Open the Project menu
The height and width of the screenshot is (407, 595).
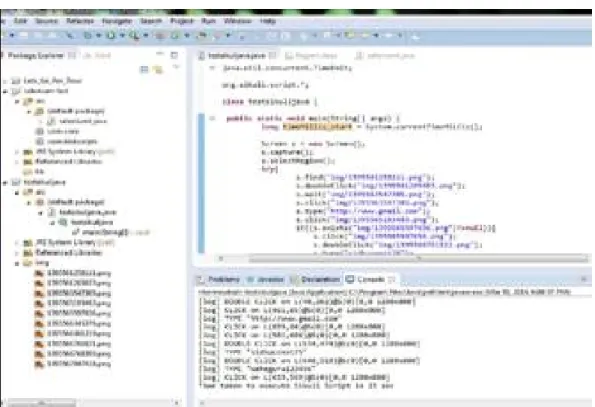182,21
